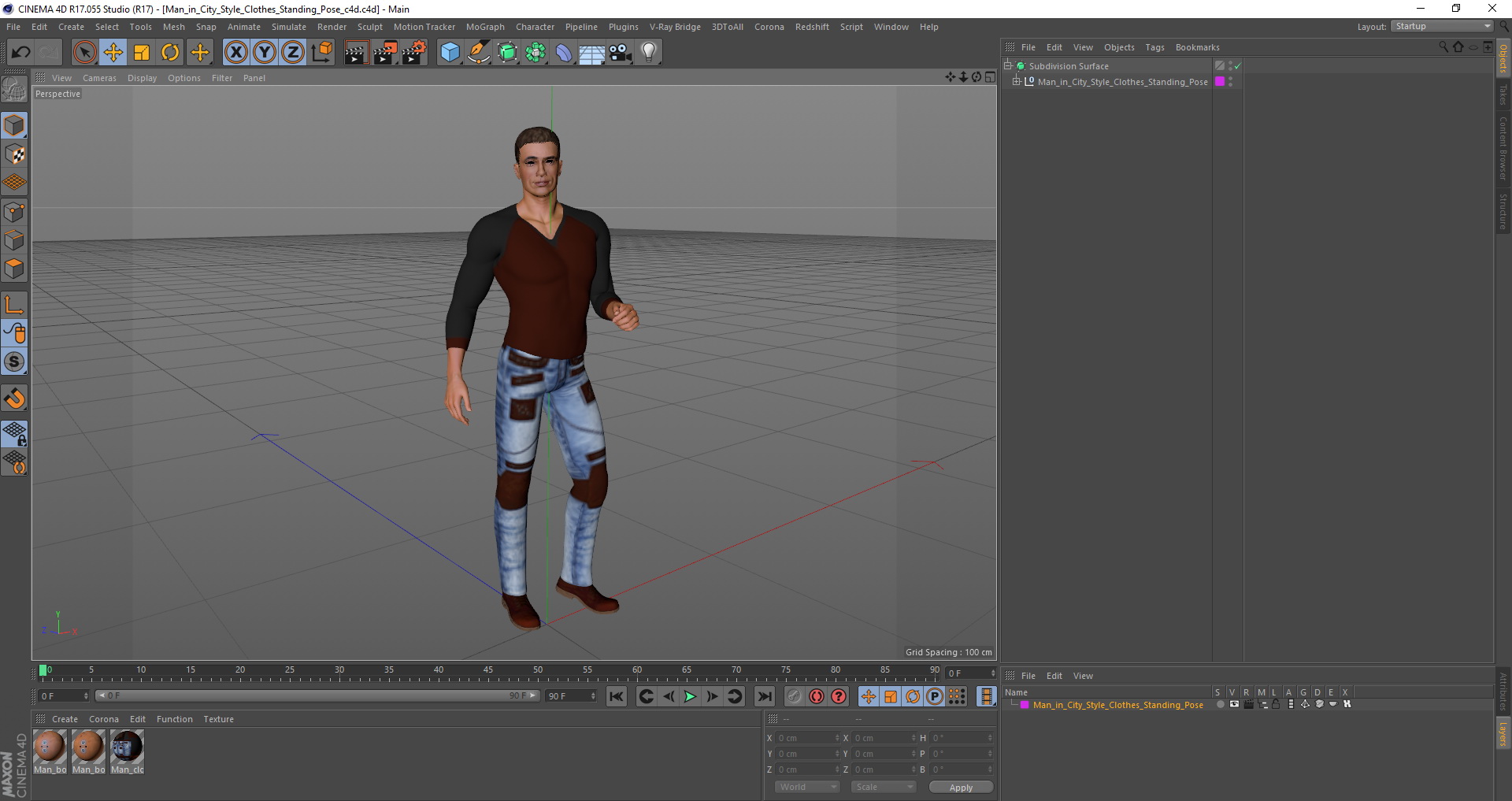Click timeline frame 45 marker
This screenshot has height=801, width=1512.
tap(488, 670)
